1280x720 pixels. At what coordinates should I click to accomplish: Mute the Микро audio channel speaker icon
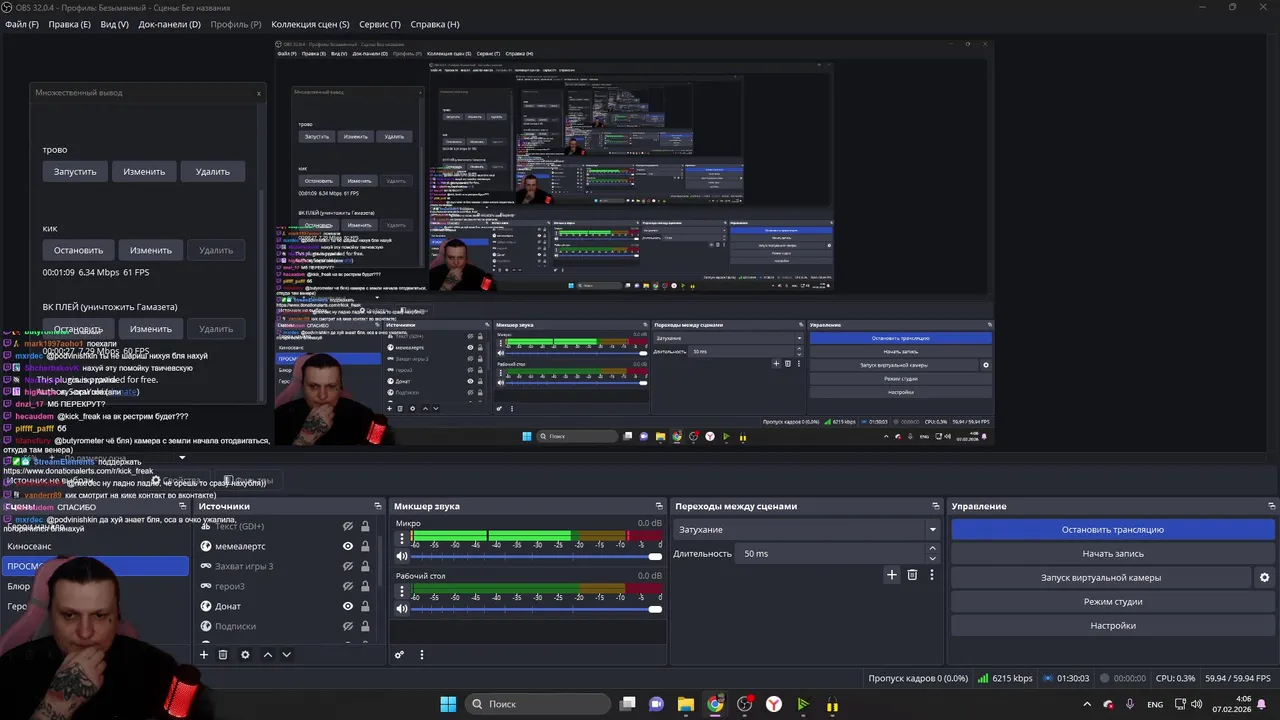tap(402, 556)
